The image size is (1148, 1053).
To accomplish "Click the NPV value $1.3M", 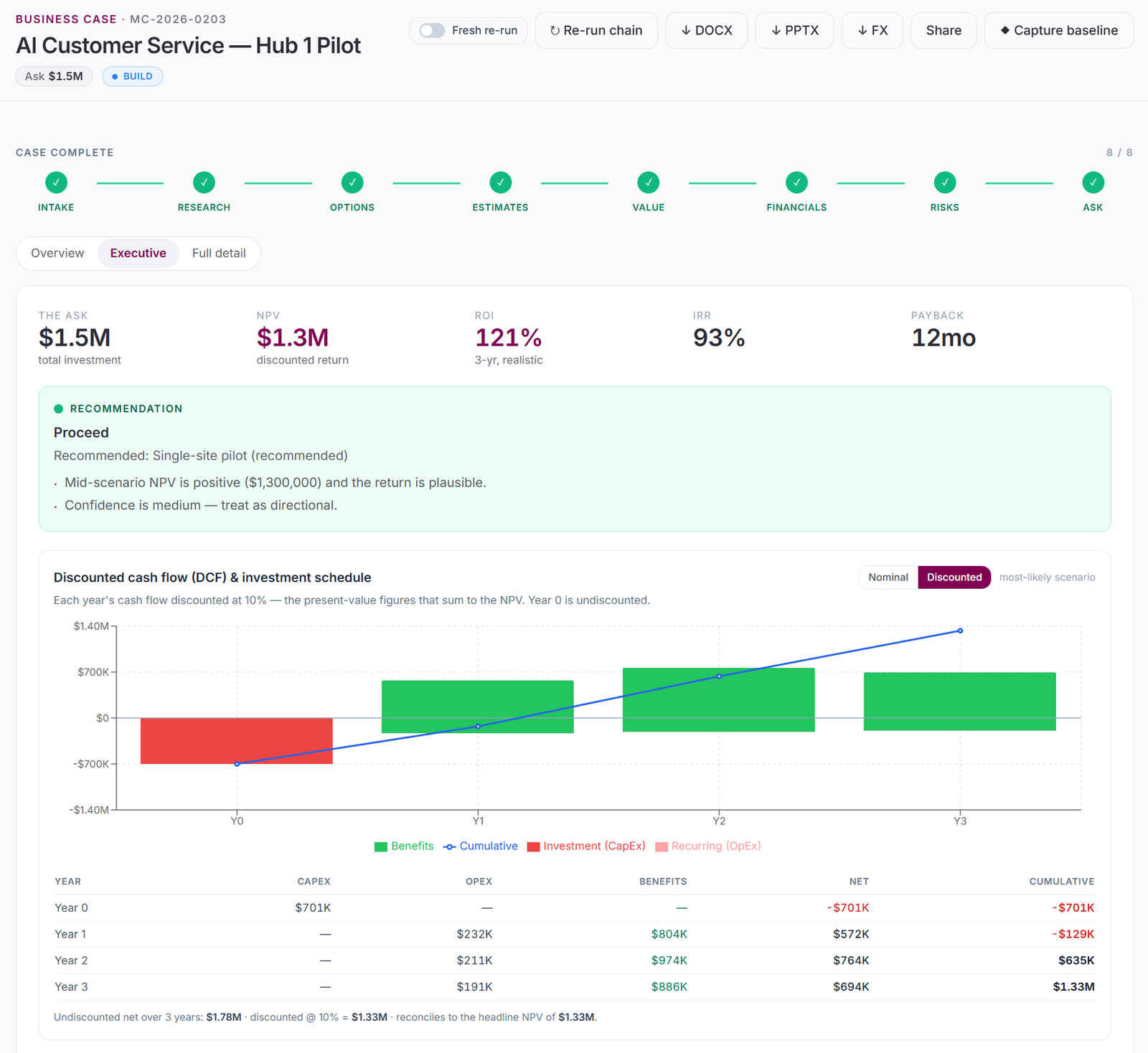I will [293, 337].
